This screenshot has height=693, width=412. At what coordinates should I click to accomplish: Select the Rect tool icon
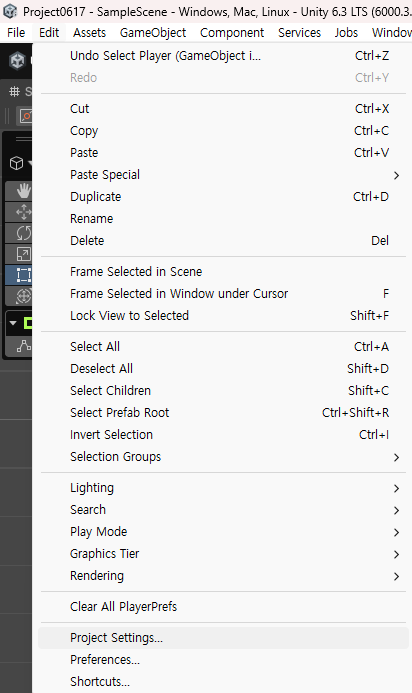(x=23, y=275)
